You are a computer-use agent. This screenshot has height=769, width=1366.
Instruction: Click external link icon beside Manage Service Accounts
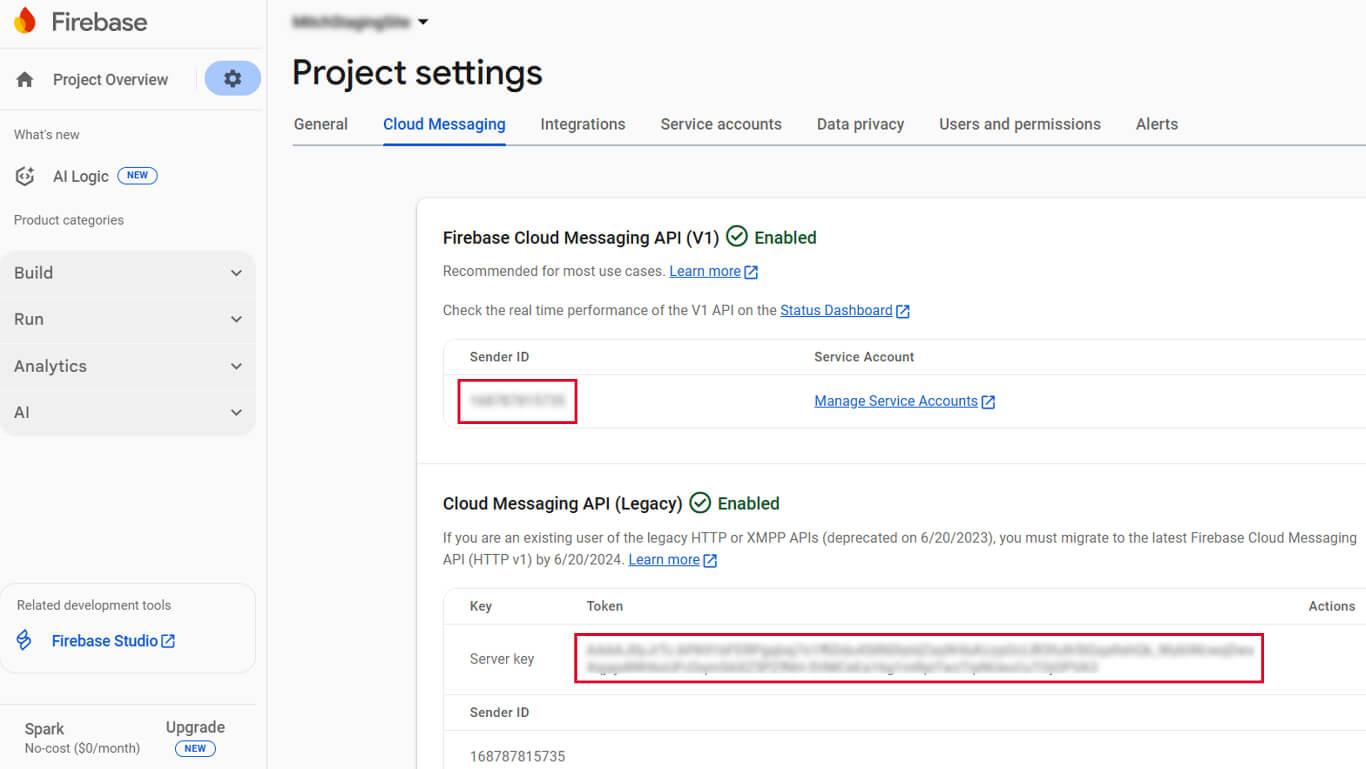pos(988,402)
